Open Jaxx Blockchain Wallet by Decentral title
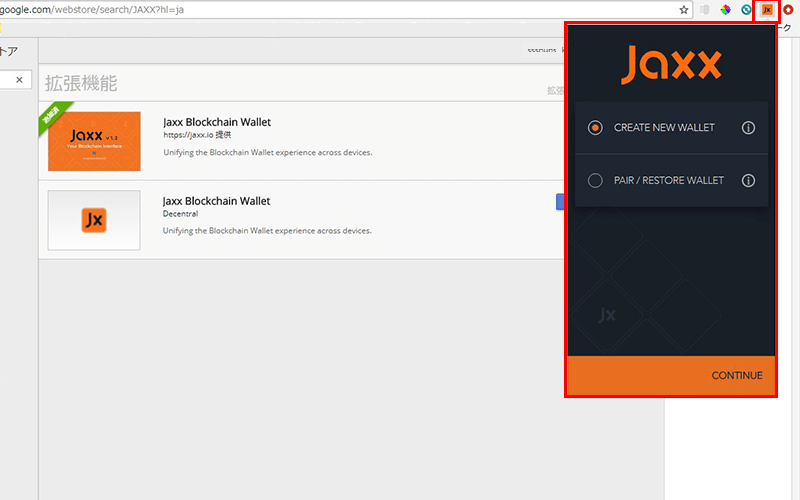The width and height of the screenshot is (800, 500). pyautogui.click(x=216, y=201)
